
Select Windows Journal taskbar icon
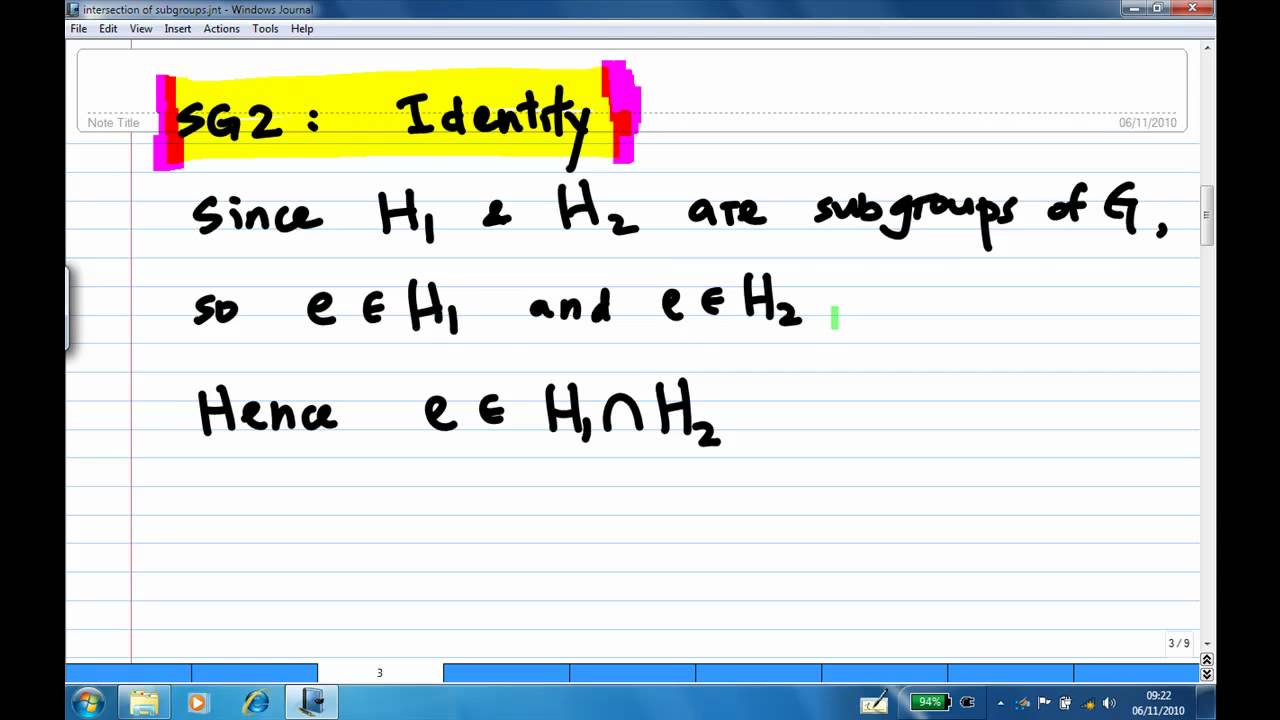tap(312, 703)
